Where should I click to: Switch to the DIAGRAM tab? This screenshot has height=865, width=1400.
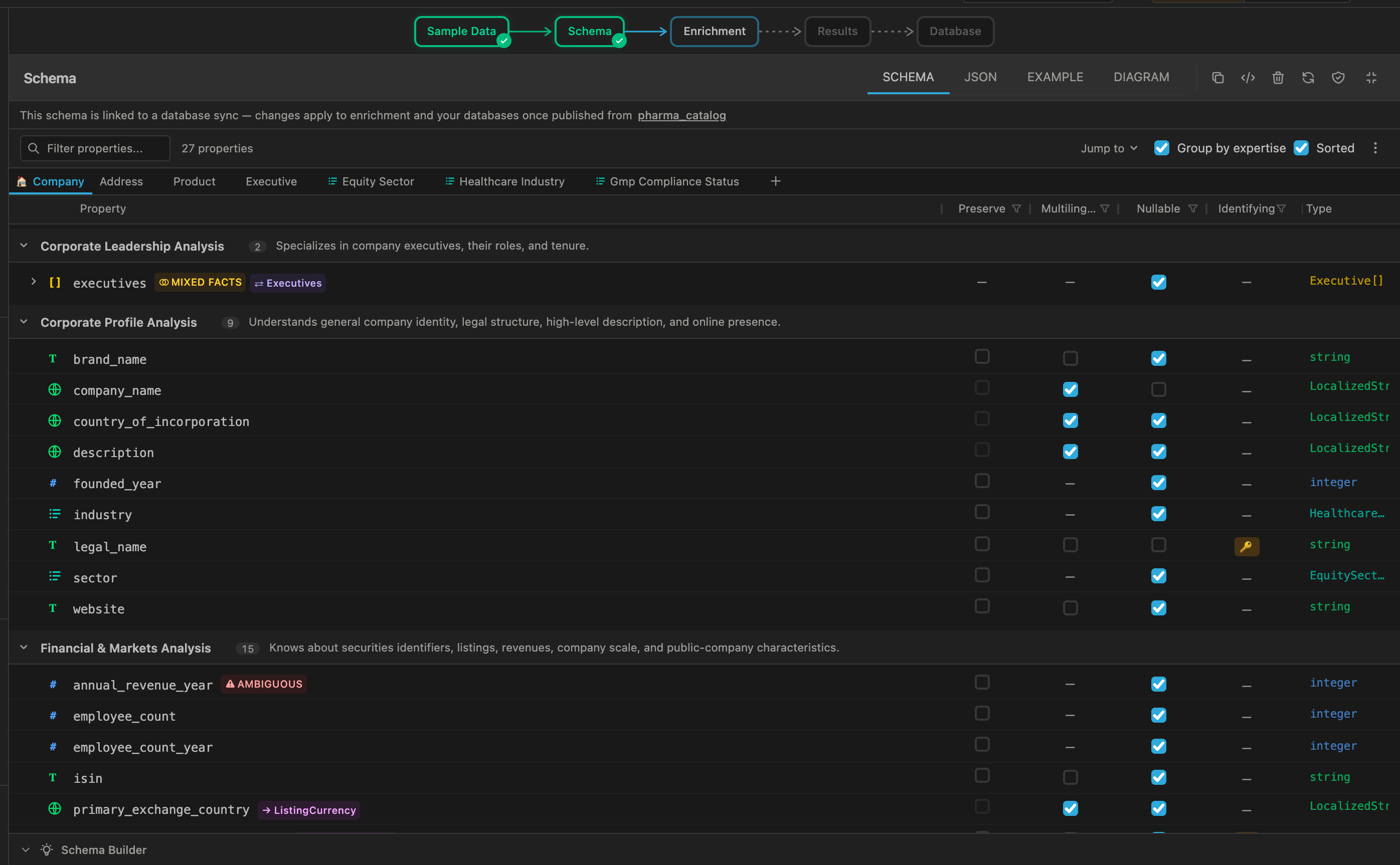[1141, 77]
